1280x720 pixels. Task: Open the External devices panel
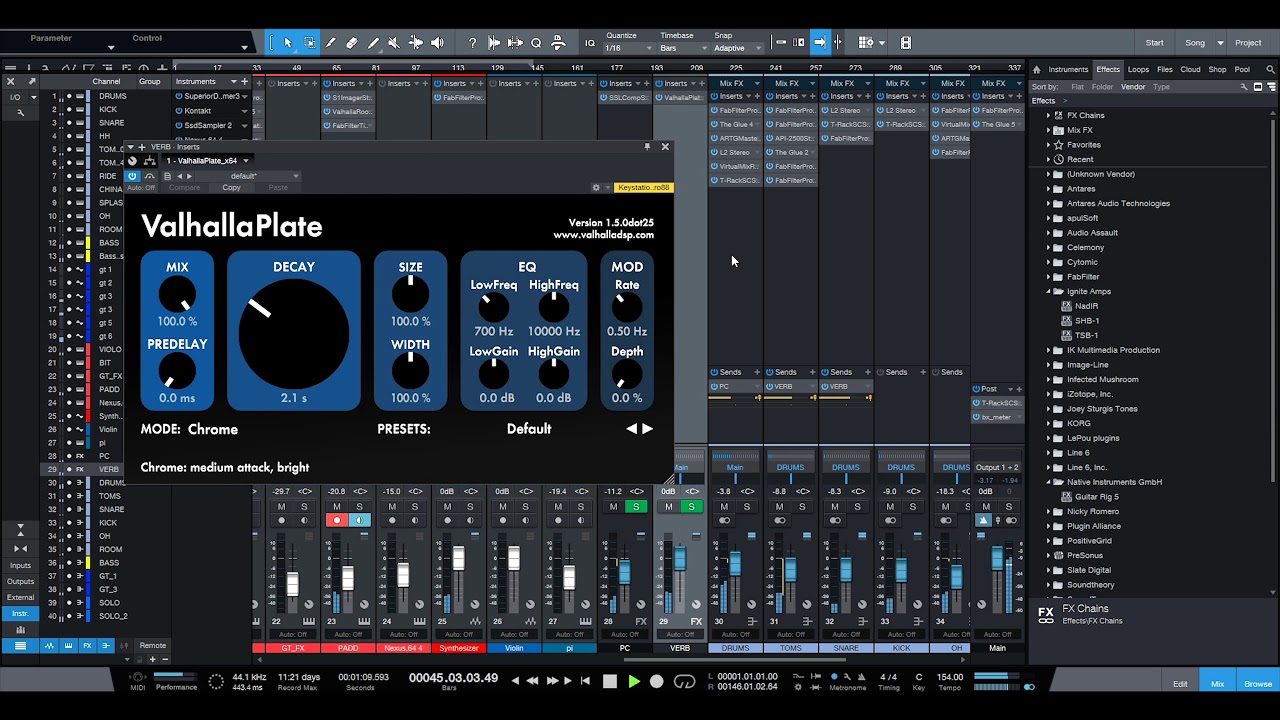tap(20, 597)
